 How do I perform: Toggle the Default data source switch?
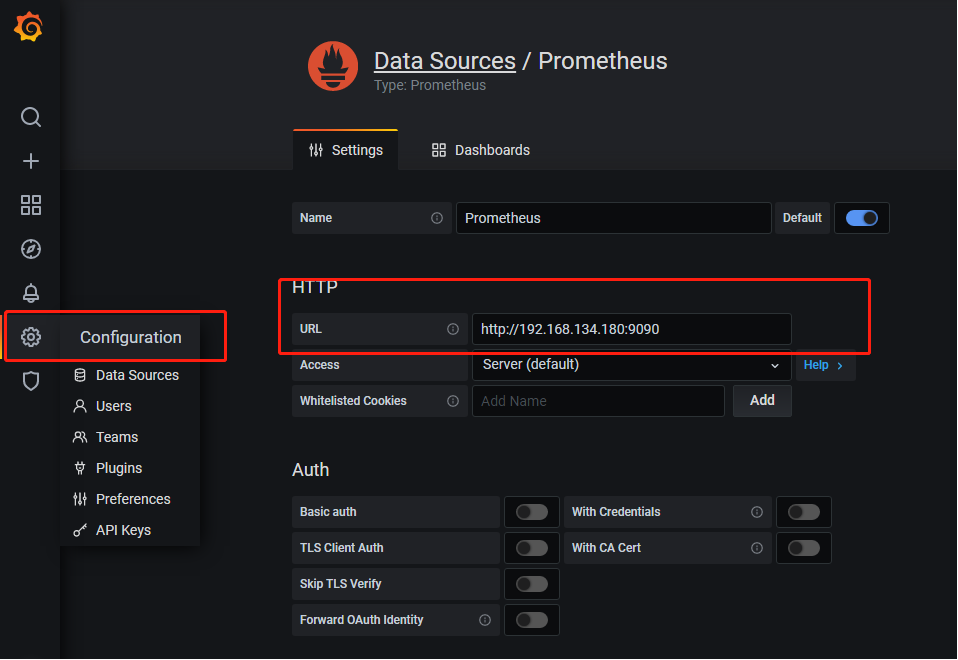(x=861, y=218)
